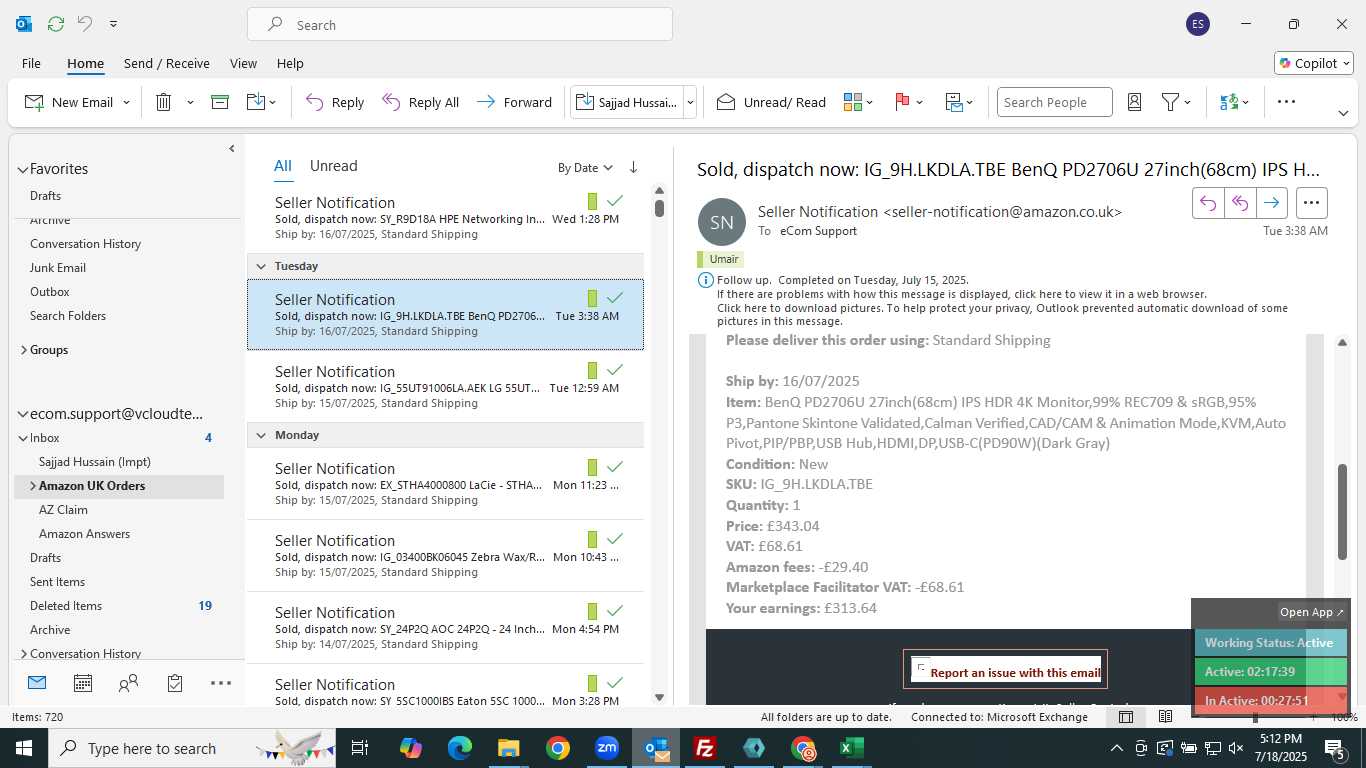Click the Umair category tag
The width and height of the screenshot is (1366, 768).
tap(720, 259)
